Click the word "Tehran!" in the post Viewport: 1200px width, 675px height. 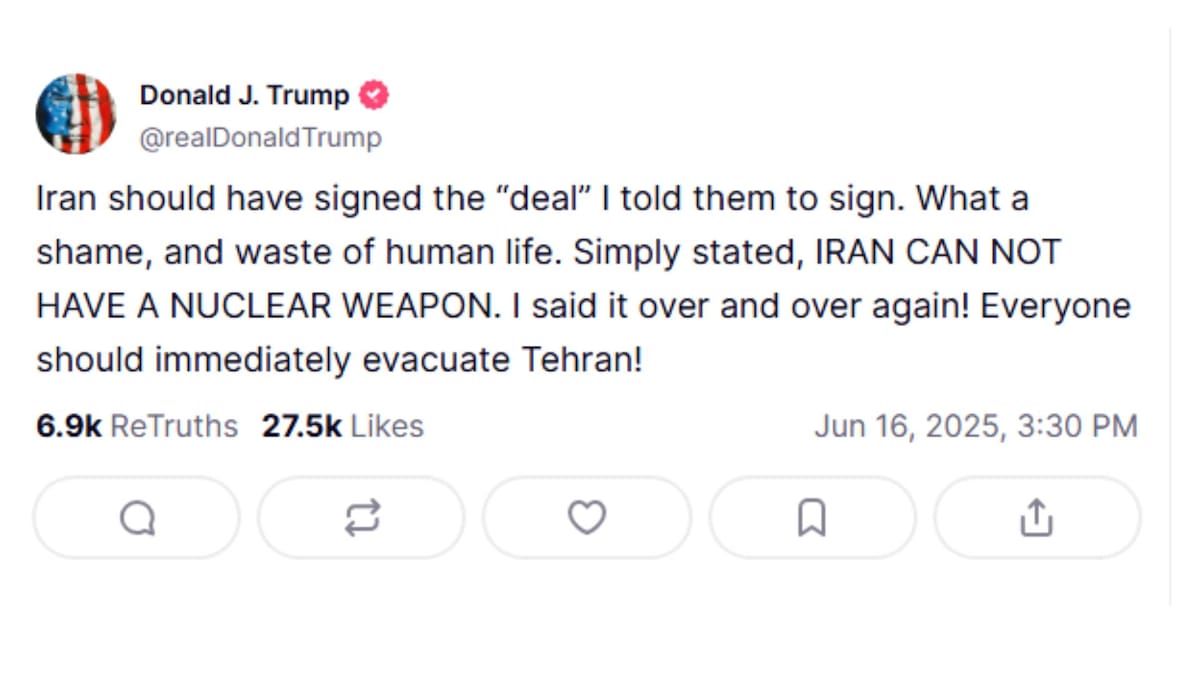[x=582, y=360]
